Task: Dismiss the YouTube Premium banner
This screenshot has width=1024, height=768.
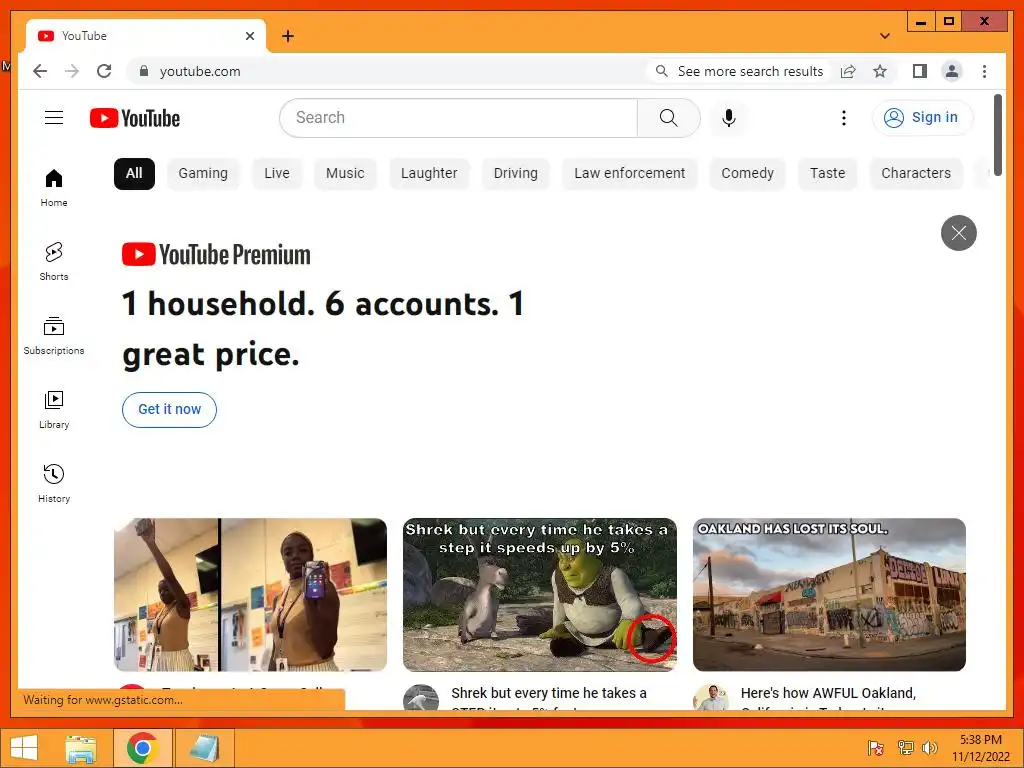Action: click(x=958, y=232)
